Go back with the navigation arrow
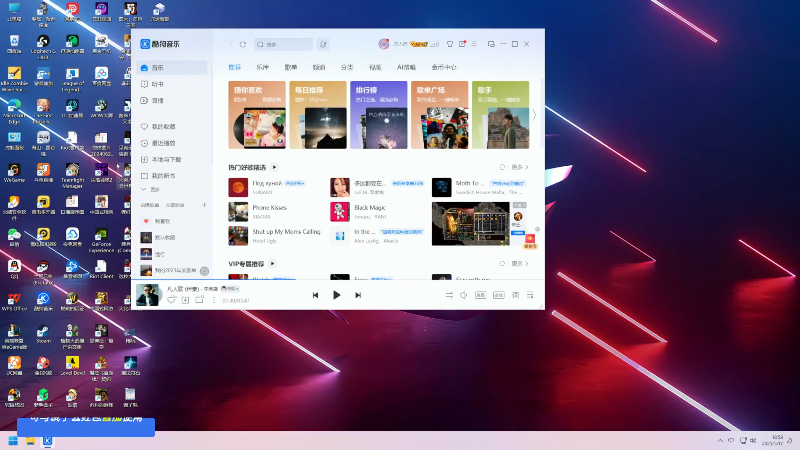Screen dimensions: 800x450 click(231, 44)
